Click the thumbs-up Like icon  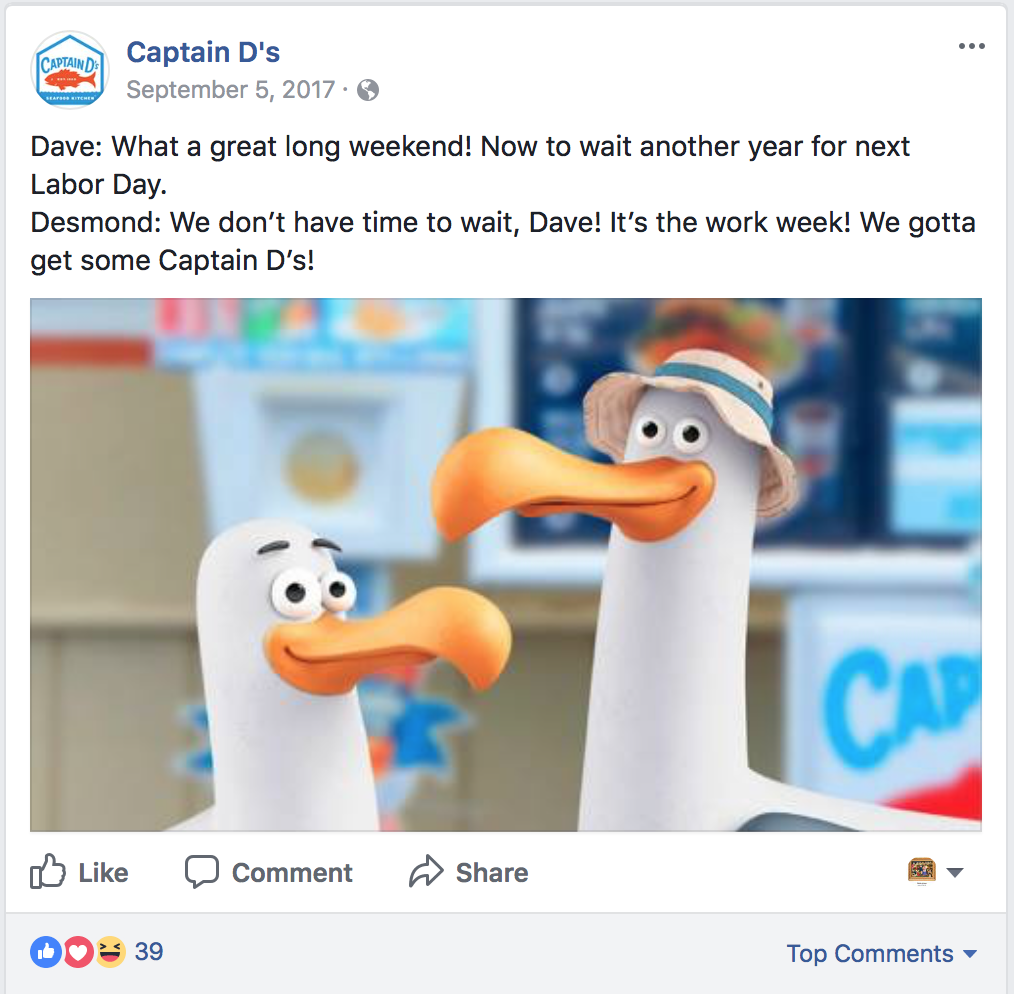click(47, 871)
